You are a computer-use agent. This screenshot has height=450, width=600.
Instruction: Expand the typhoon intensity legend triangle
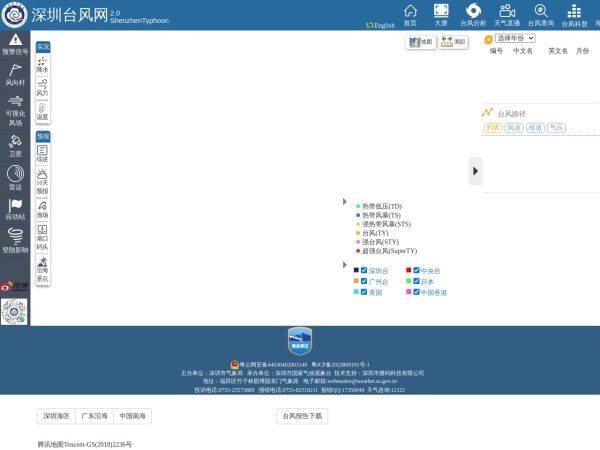(345, 203)
